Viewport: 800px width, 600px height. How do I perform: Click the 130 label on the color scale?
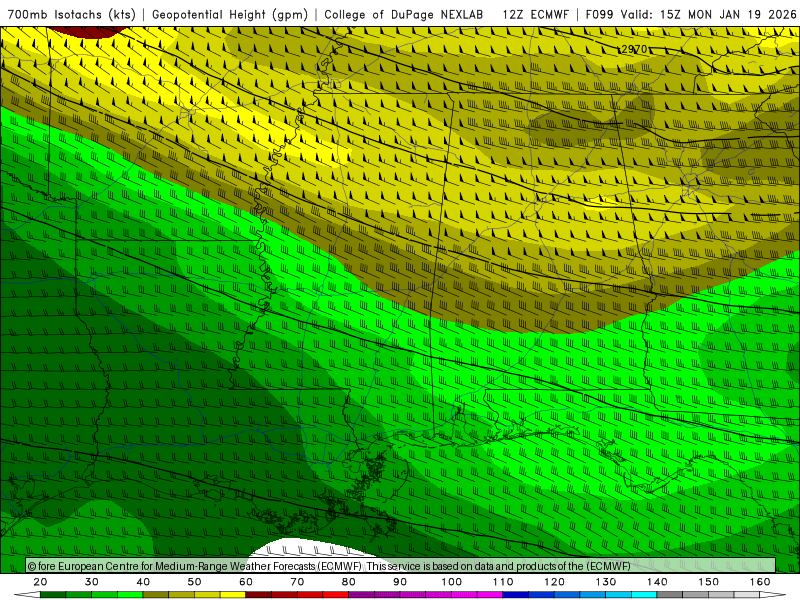pos(606,582)
